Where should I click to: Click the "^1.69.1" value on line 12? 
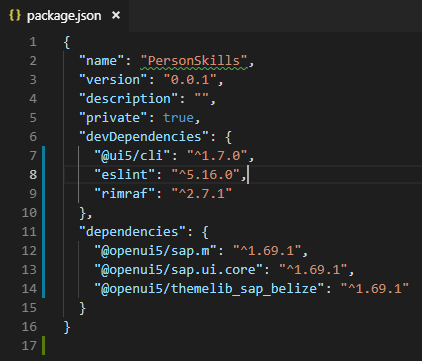tap(267, 251)
